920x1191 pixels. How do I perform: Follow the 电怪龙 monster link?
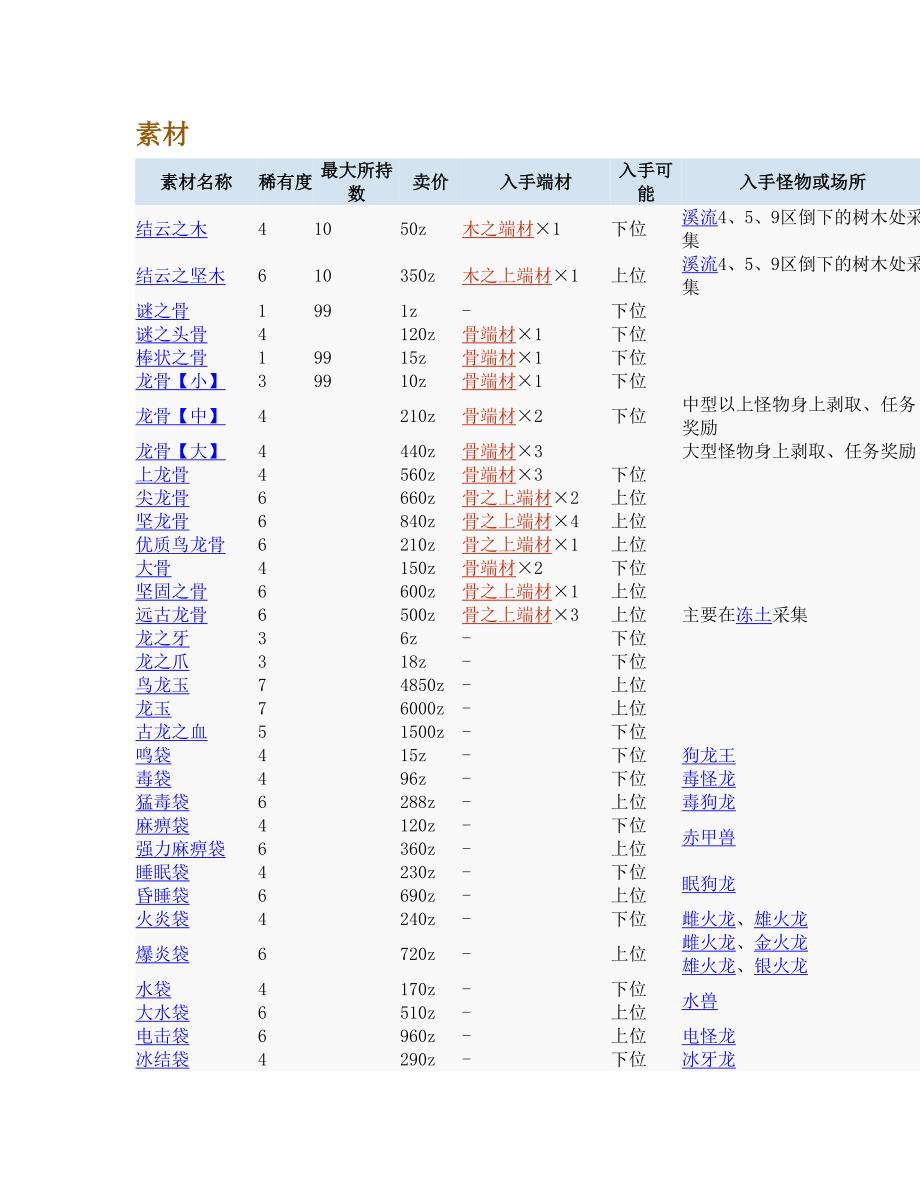click(x=708, y=1036)
